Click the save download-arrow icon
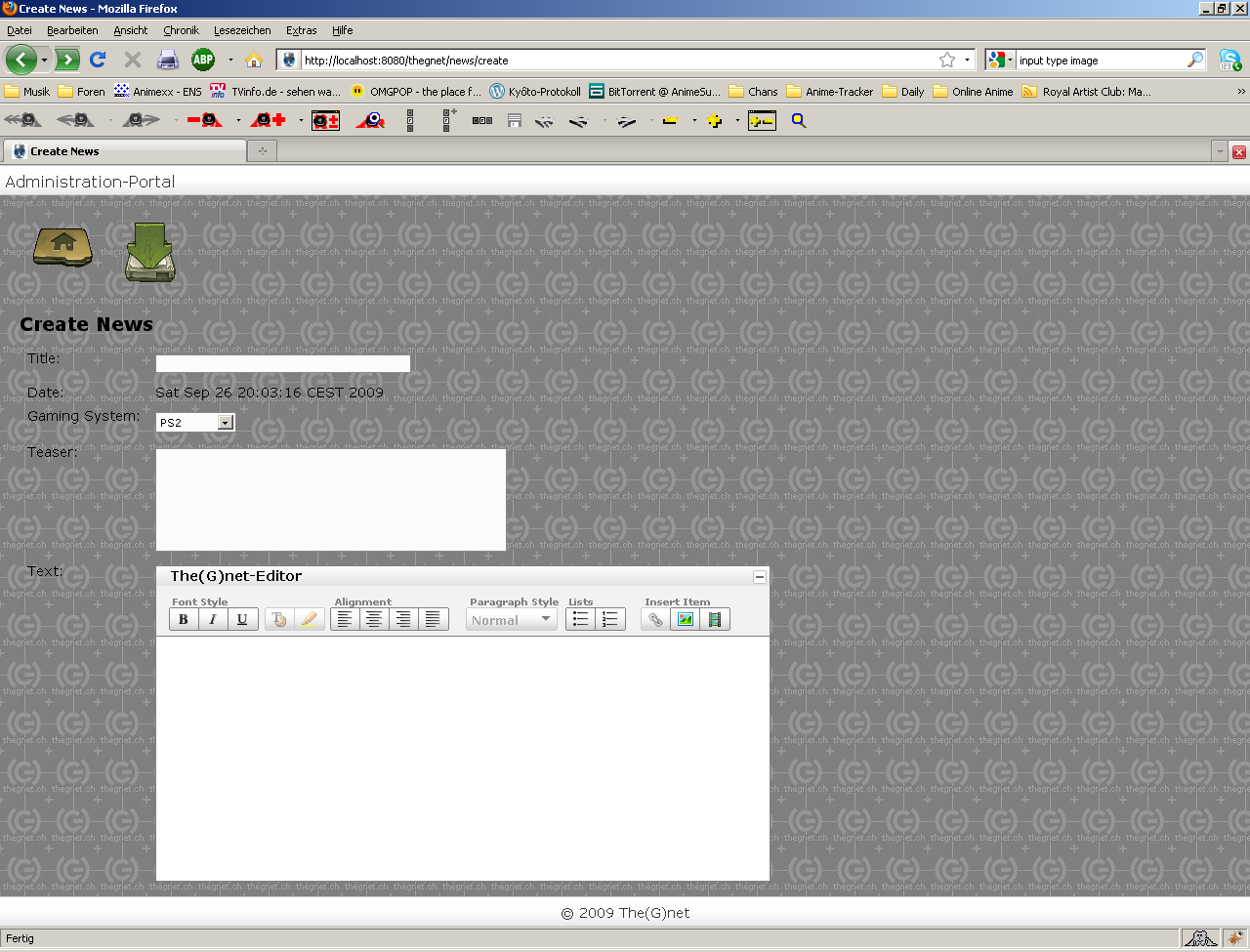The image size is (1250, 952). [150, 252]
